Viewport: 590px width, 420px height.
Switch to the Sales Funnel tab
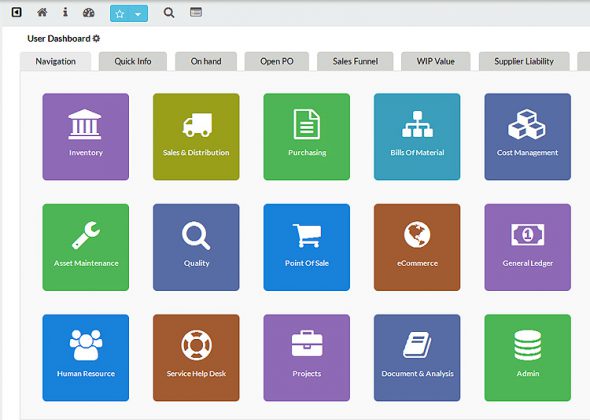pos(355,61)
